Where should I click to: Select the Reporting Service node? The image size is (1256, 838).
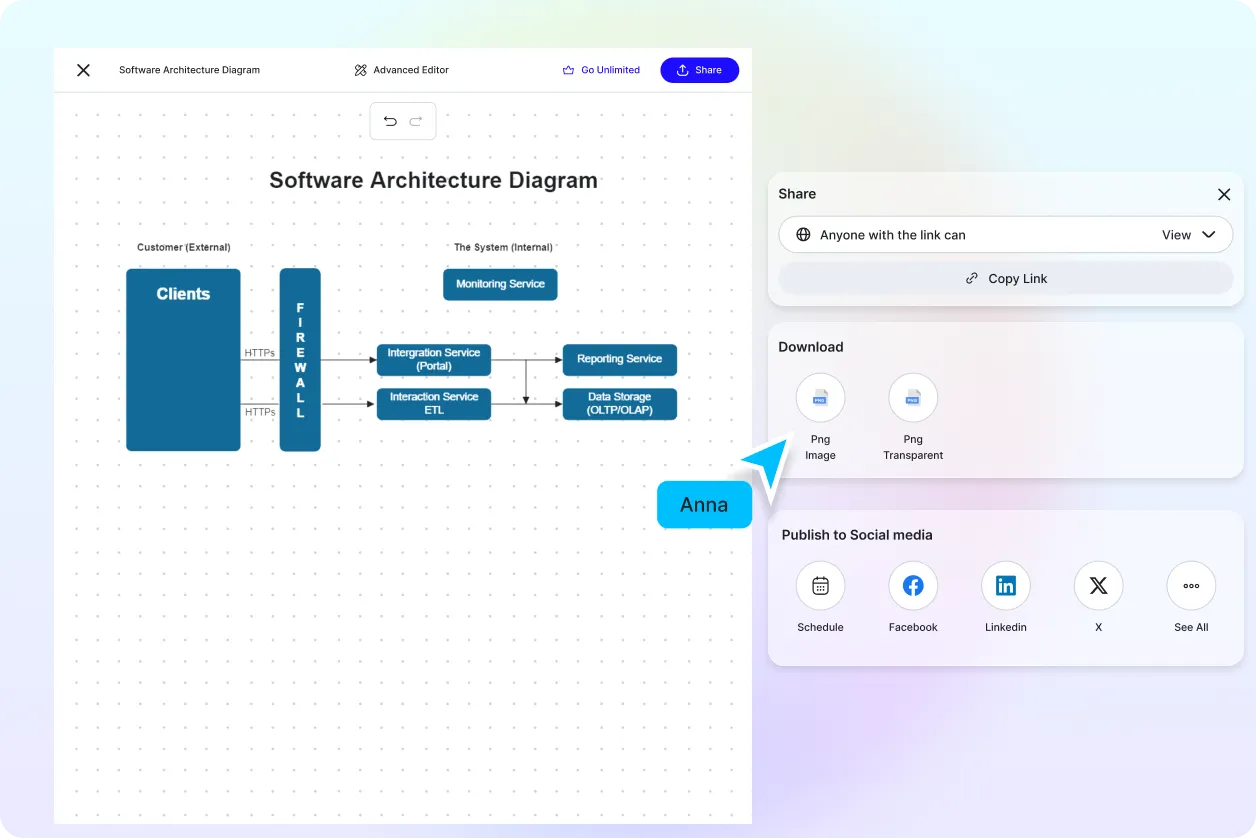pos(620,359)
